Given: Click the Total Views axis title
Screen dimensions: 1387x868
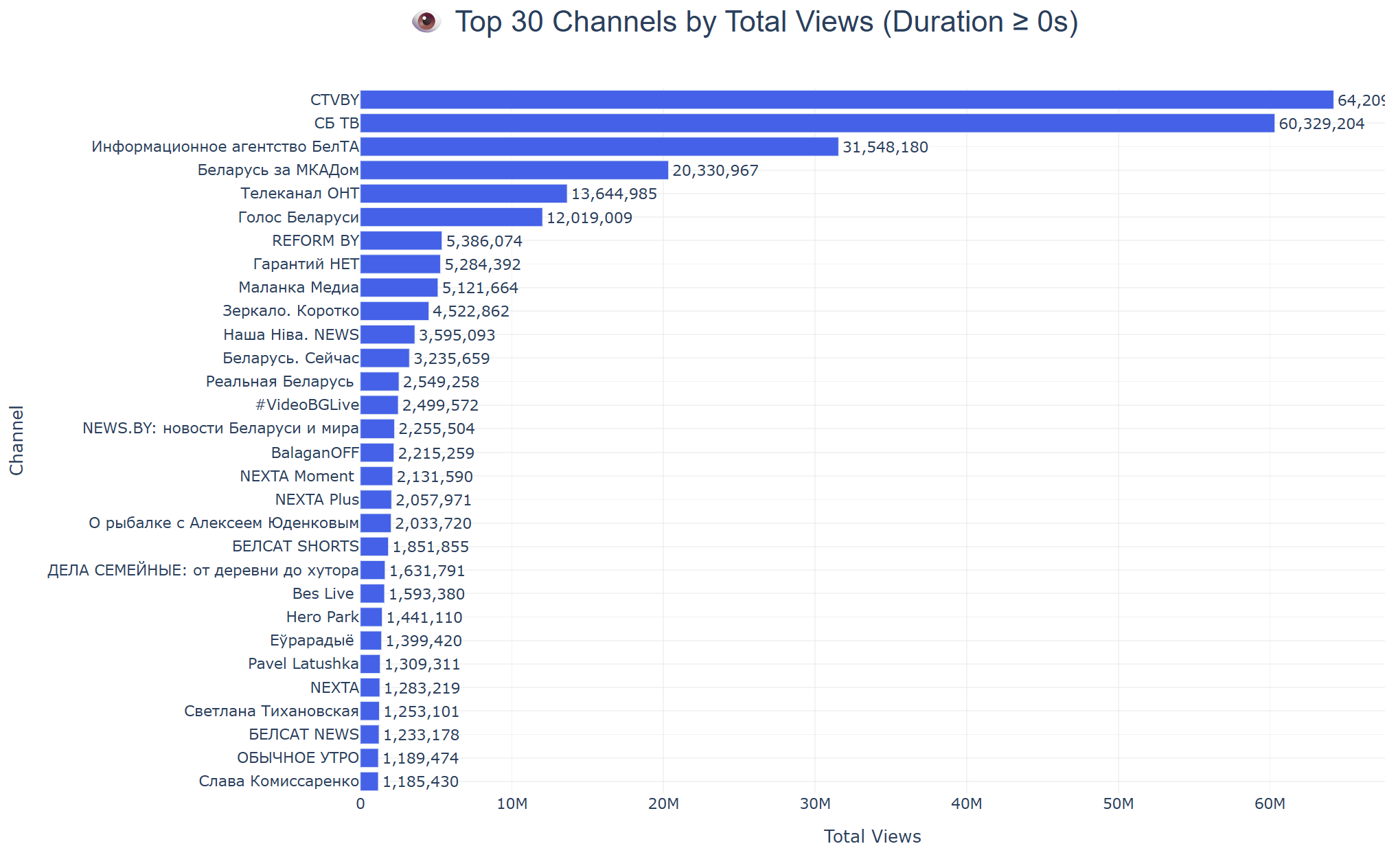Looking at the screenshot, I should pyautogui.click(x=872, y=836).
